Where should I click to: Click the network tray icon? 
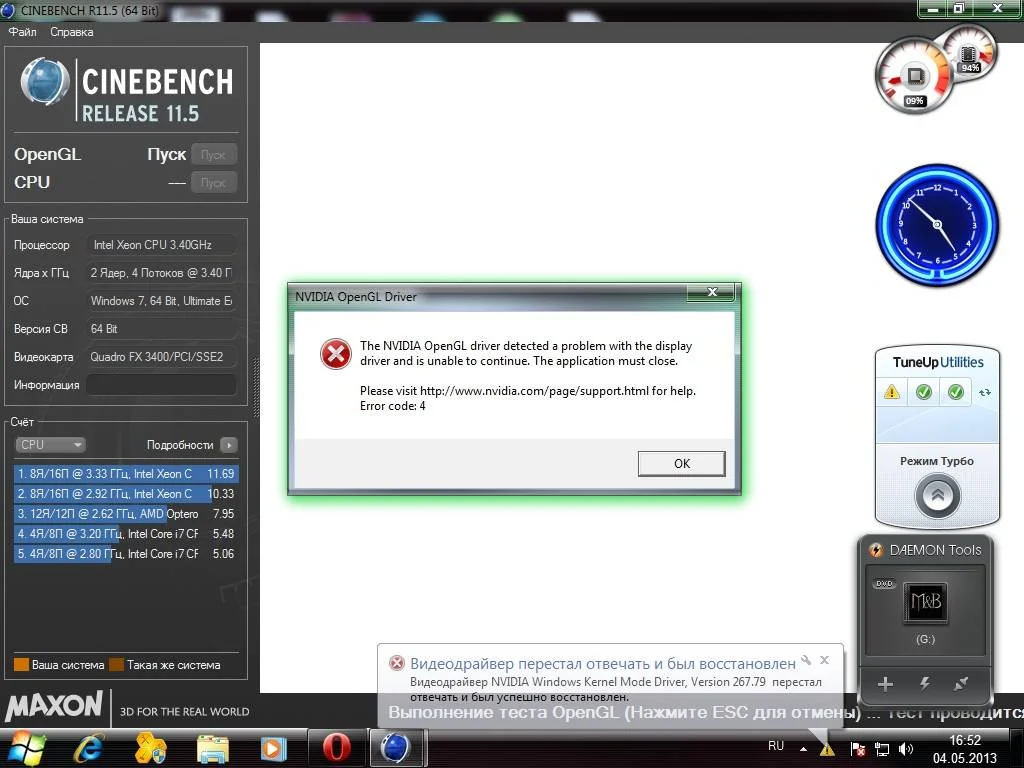click(882, 750)
